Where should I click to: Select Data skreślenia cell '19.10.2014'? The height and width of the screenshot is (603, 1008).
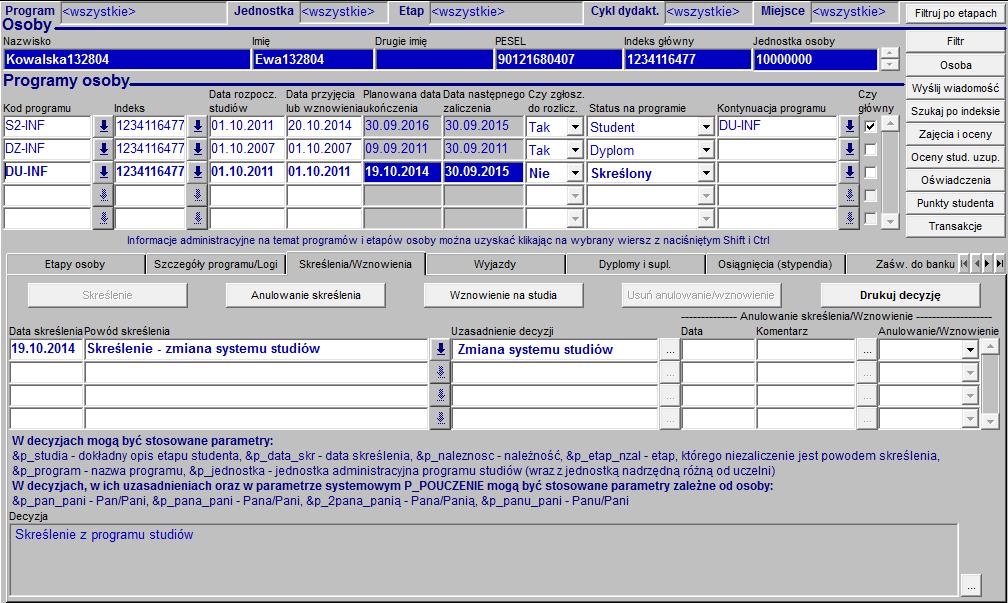[46, 349]
